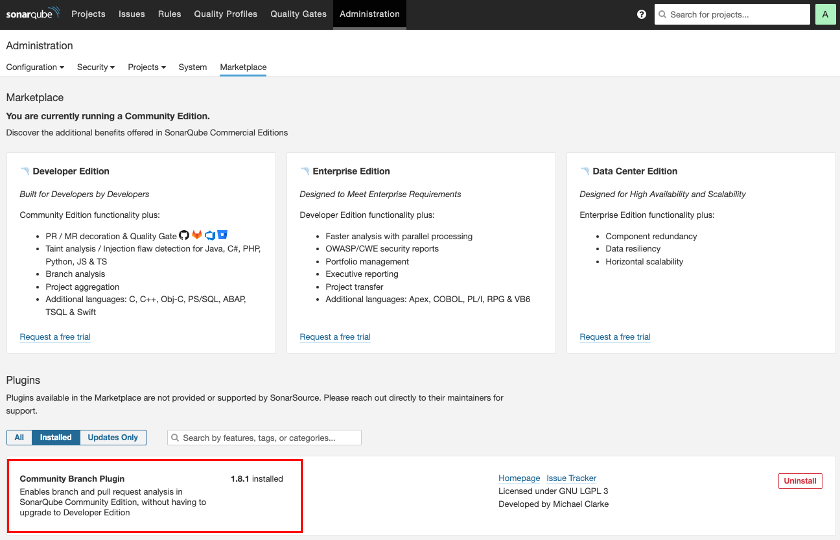Image resolution: width=840 pixels, height=540 pixels.
Task: Click the Enterprise Edition heading
Action: (351, 171)
